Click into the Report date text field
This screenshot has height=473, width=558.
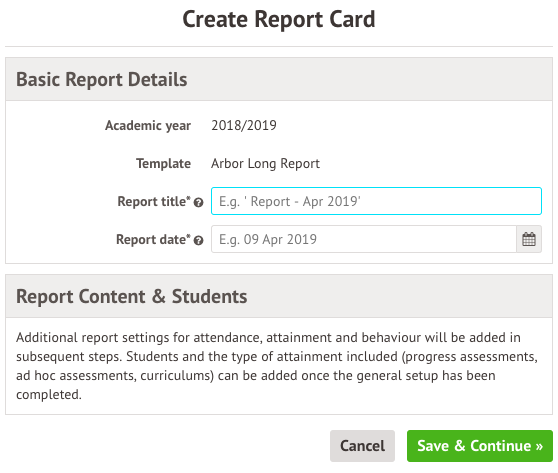[364, 239]
